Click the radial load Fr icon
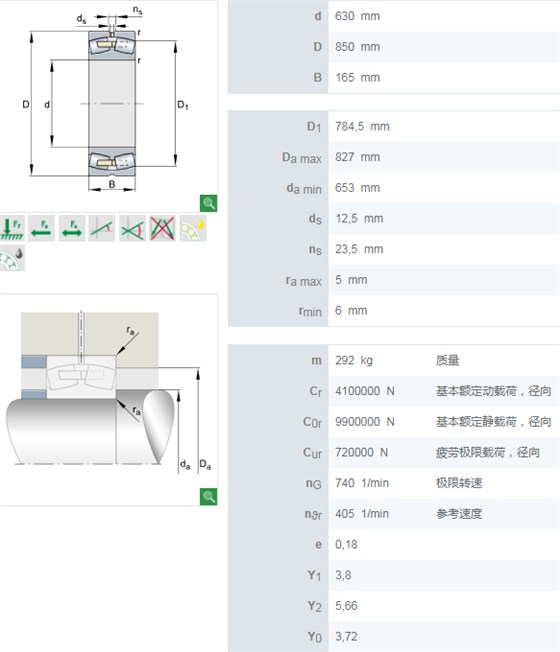560x652 pixels. [12, 228]
